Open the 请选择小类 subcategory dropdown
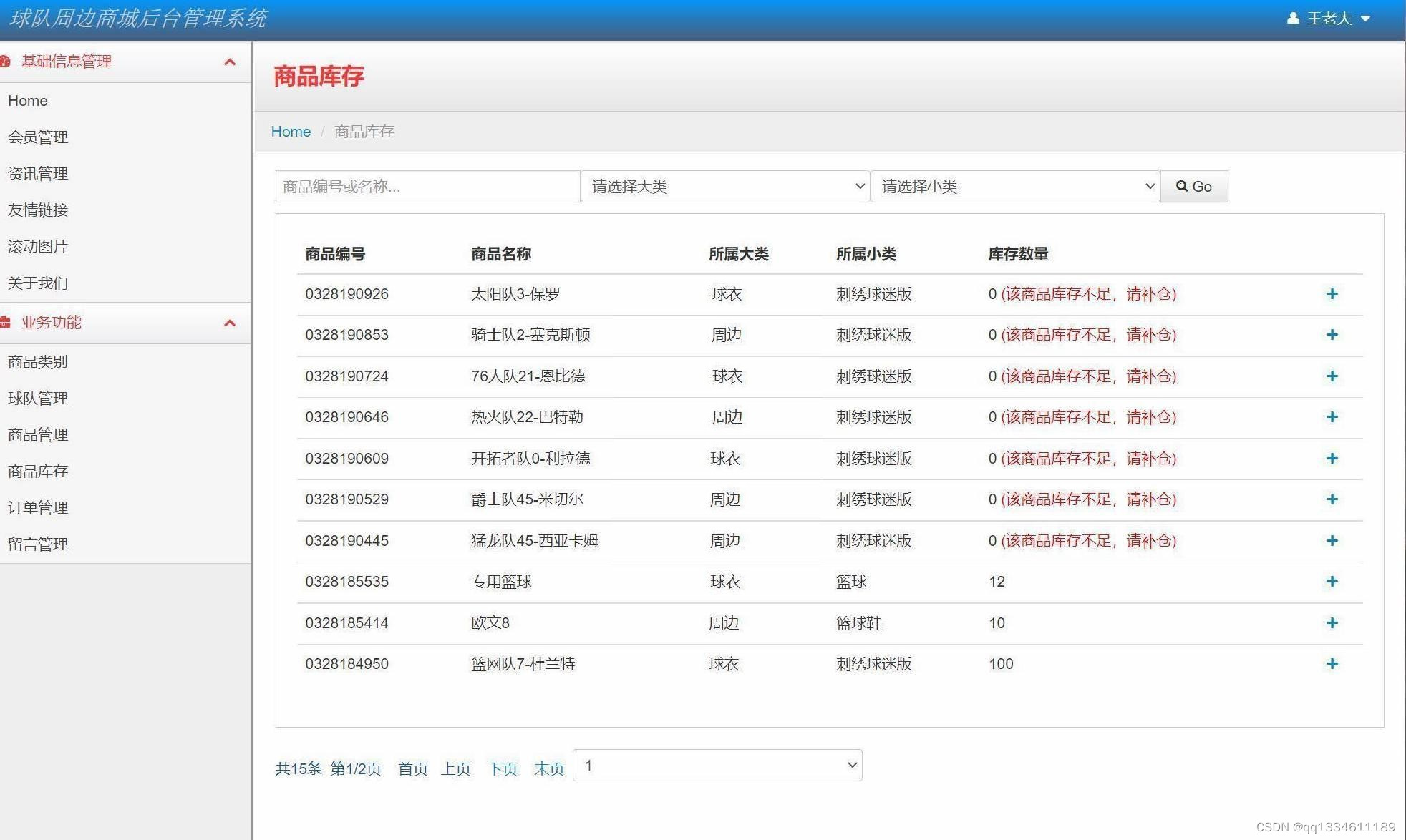1406x840 pixels. pyautogui.click(x=1014, y=186)
